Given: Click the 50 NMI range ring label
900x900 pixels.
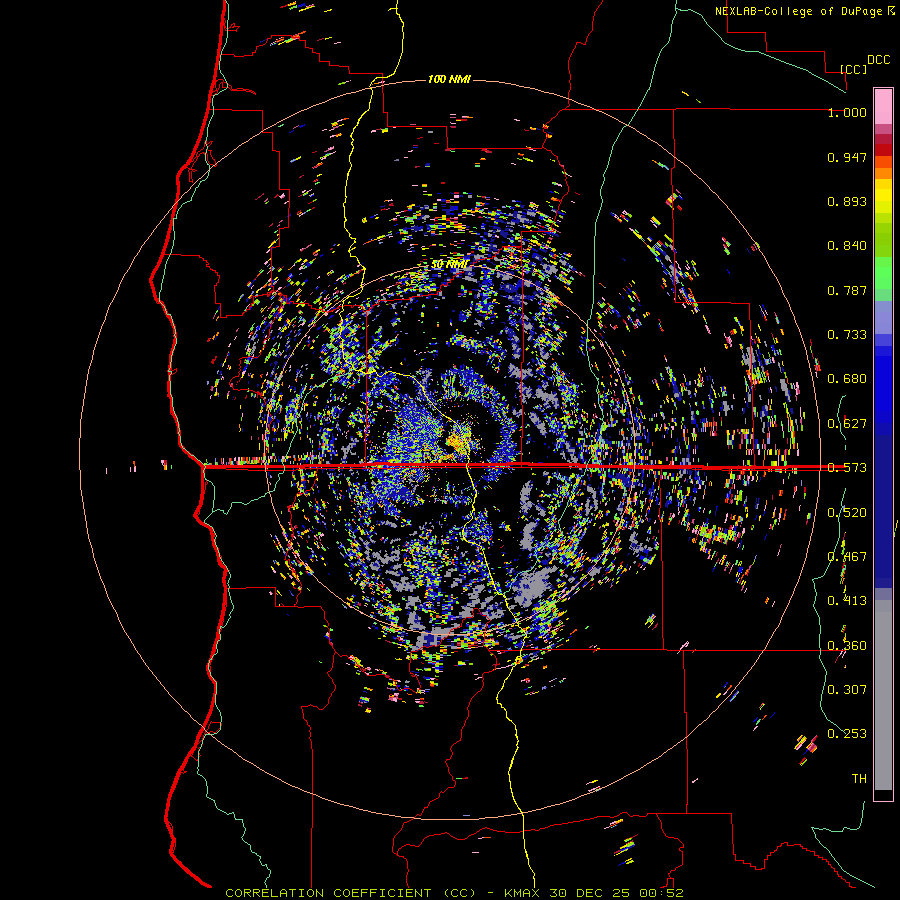Looking at the screenshot, I should click(449, 265).
